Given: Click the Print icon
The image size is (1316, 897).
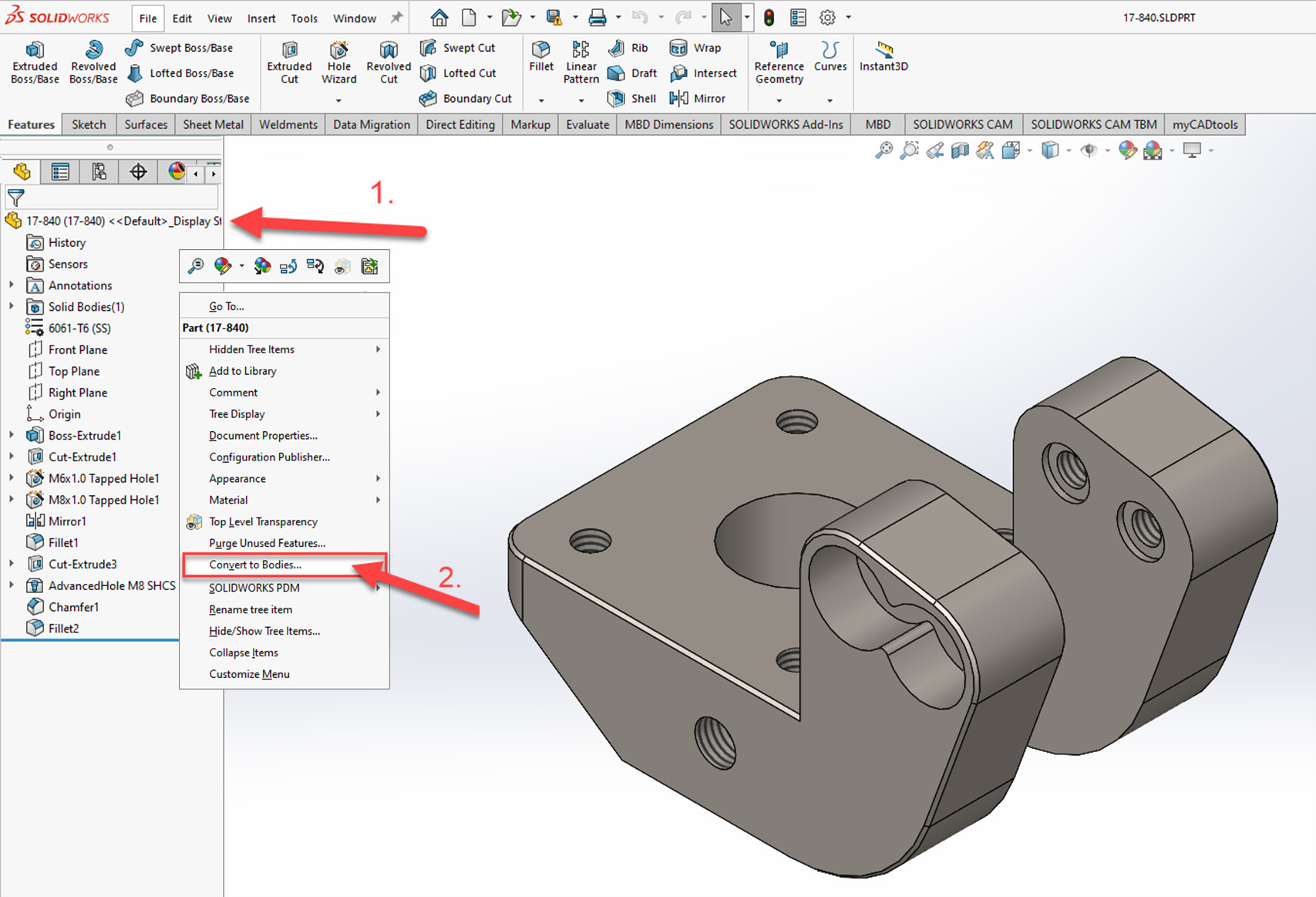Looking at the screenshot, I should click(x=597, y=17).
